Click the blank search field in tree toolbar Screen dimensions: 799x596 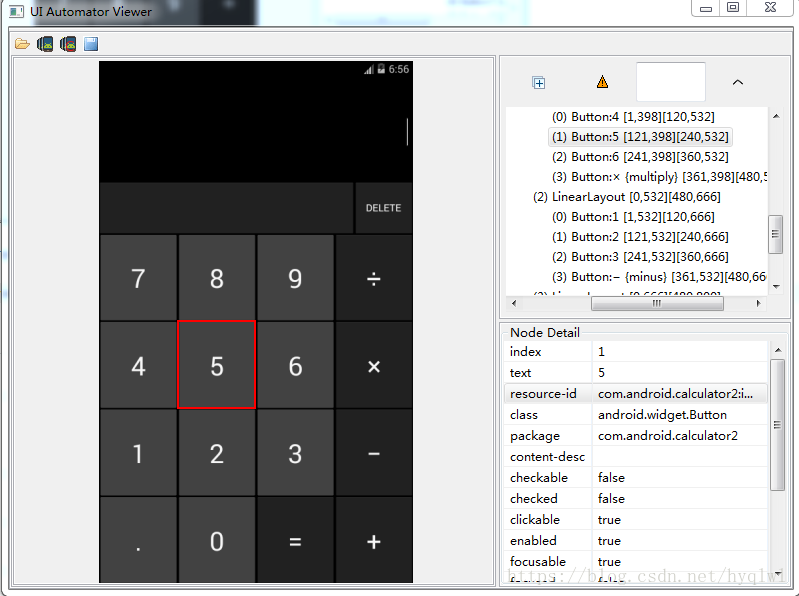[x=671, y=82]
